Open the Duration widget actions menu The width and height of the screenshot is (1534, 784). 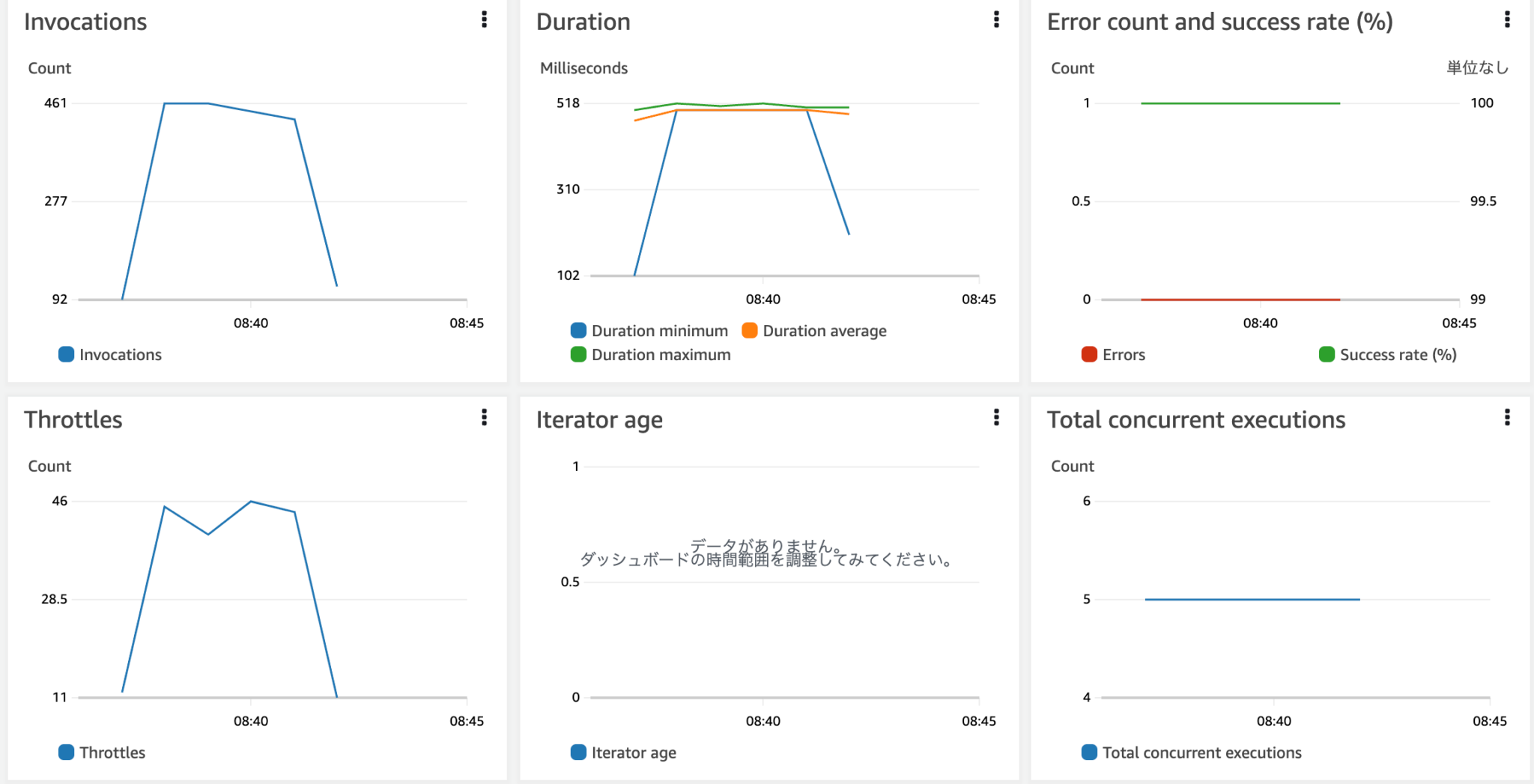point(995,19)
